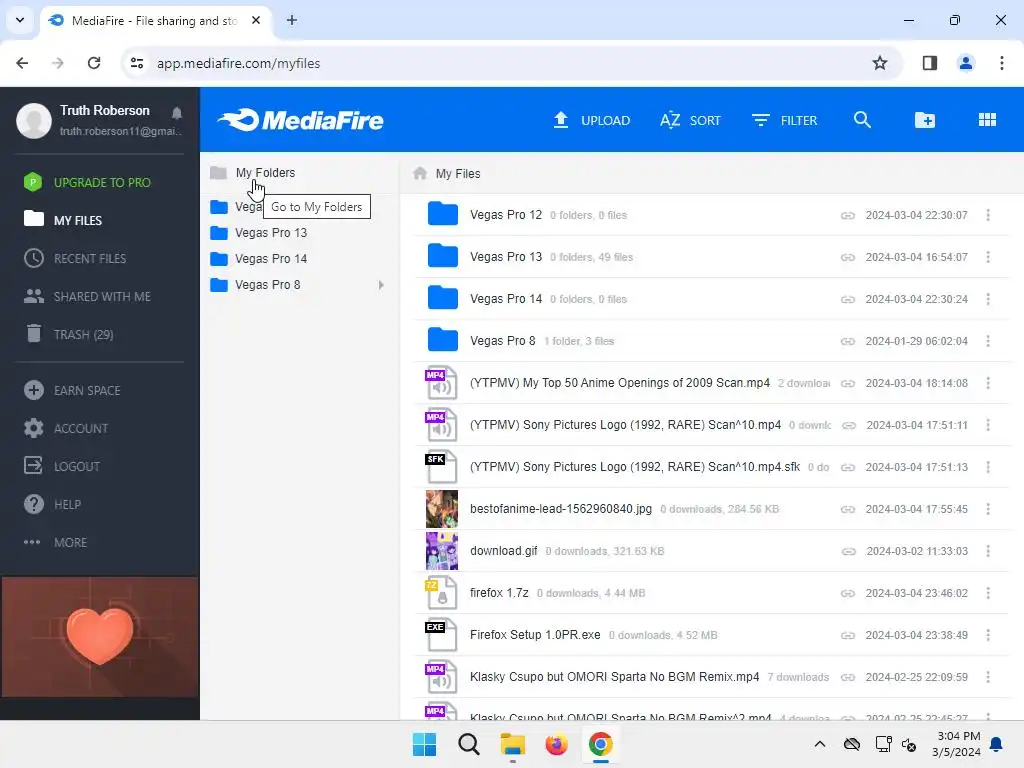Open a new browser tab

(292, 20)
